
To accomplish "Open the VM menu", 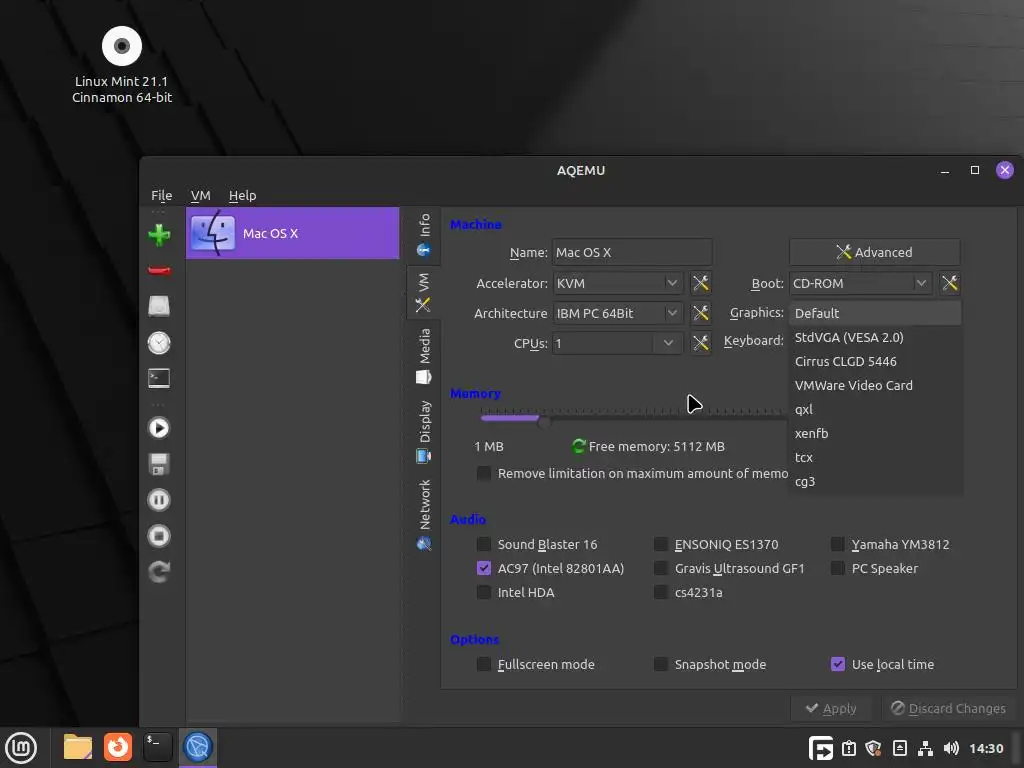I will coord(200,195).
